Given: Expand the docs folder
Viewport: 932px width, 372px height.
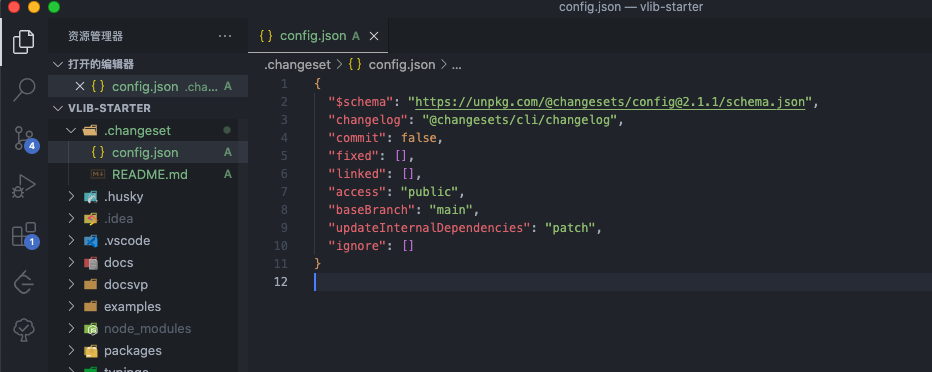Looking at the screenshot, I should (71, 263).
